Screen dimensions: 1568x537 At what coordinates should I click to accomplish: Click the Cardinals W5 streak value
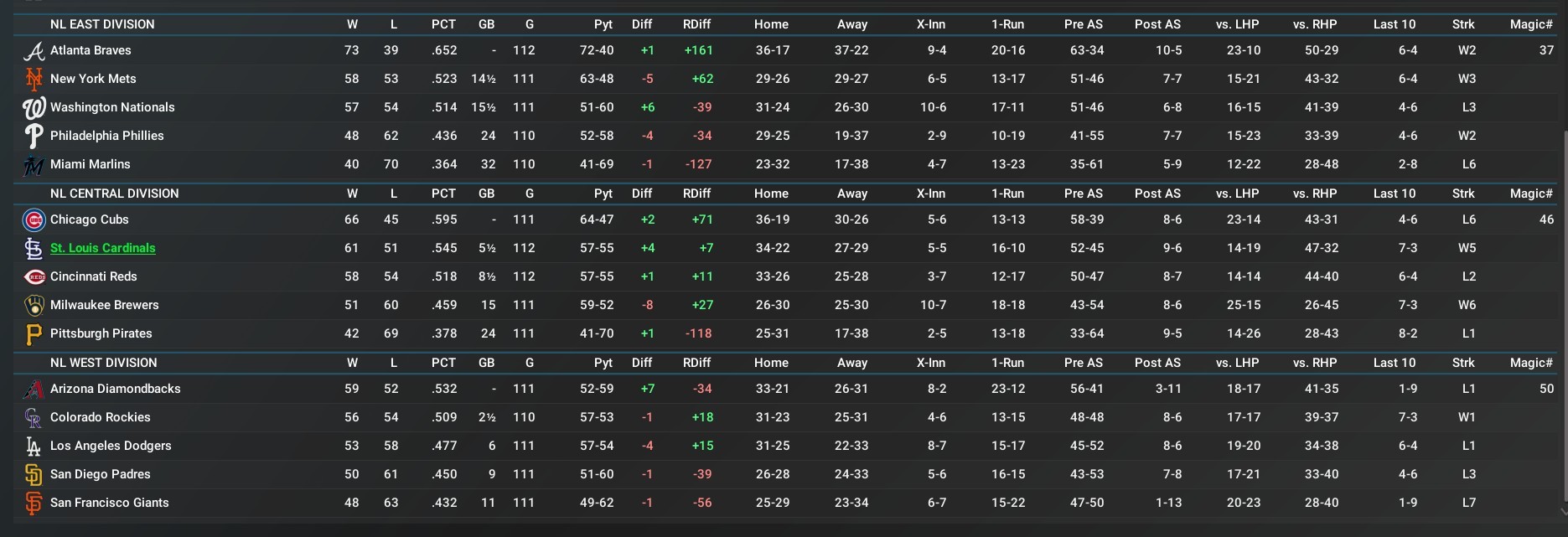click(1467, 248)
